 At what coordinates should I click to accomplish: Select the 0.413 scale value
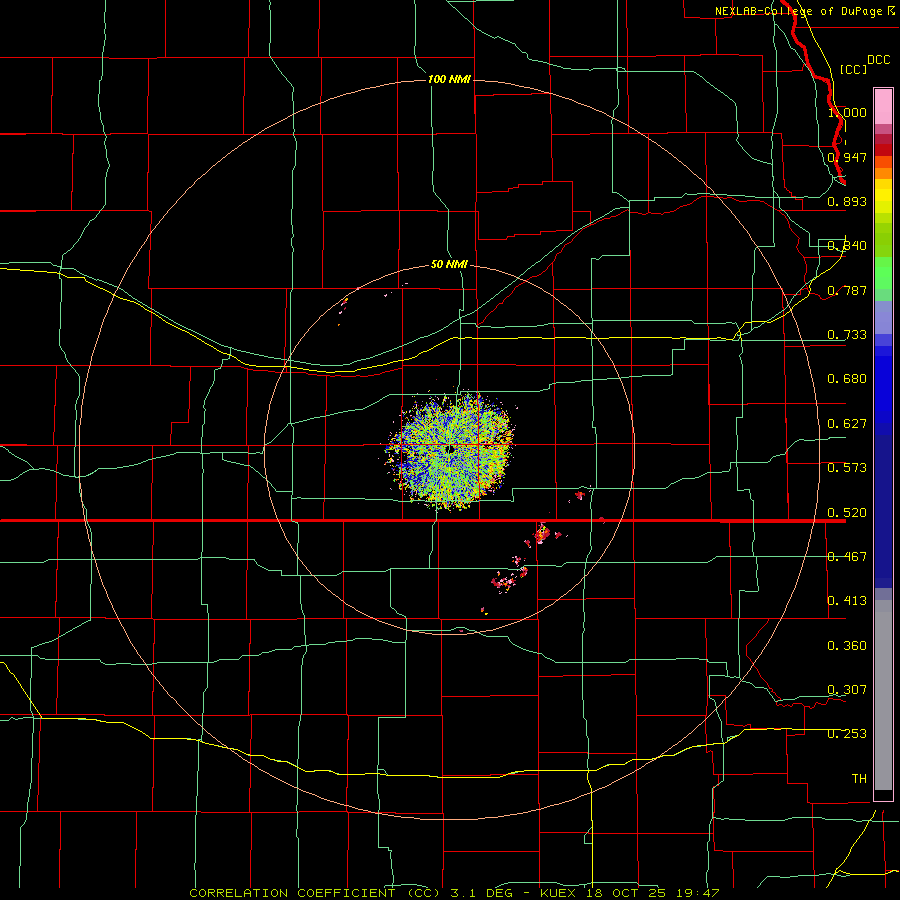click(x=847, y=601)
